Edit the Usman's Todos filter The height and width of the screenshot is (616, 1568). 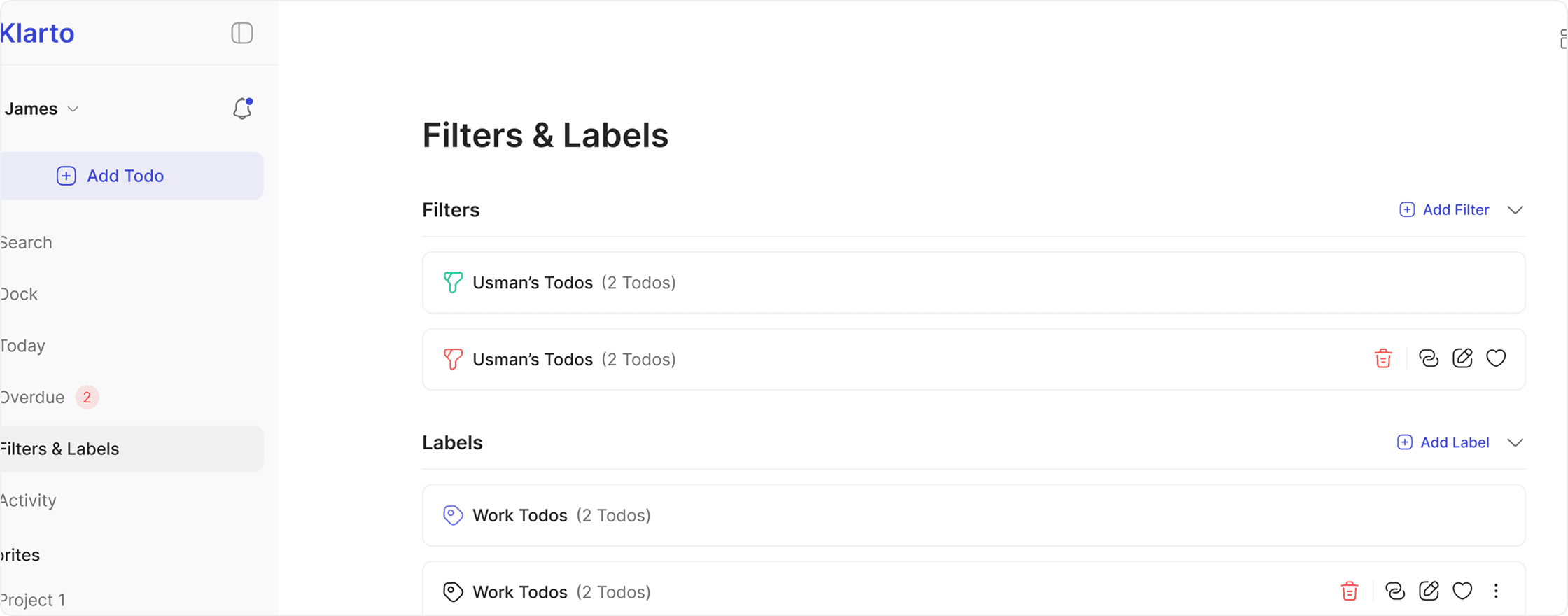(x=1462, y=358)
